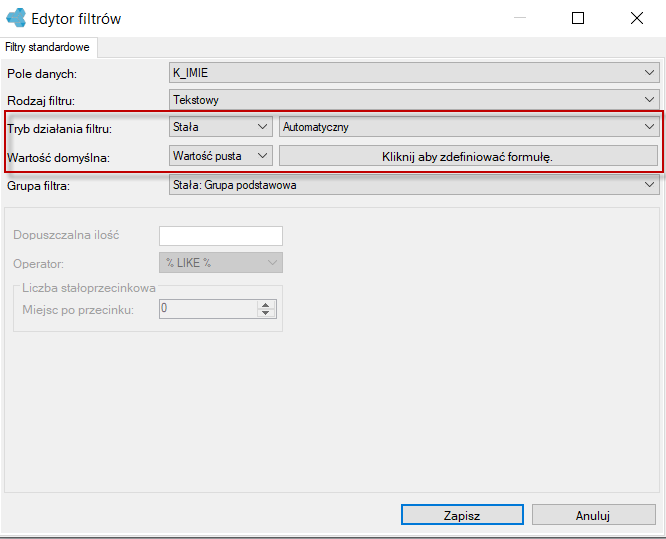Image resolution: width=666 pixels, height=539 pixels.
Task: Expand the Wartość pusta dropdown
Action: pyautogui.click(x=220, y=156)
